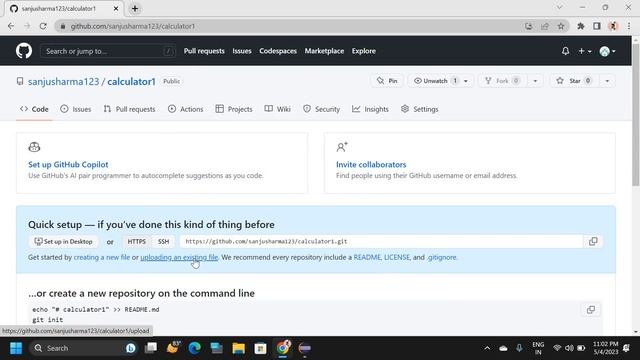
Task: Click the Windows taskbar Search box
Action: coord(84,348)
